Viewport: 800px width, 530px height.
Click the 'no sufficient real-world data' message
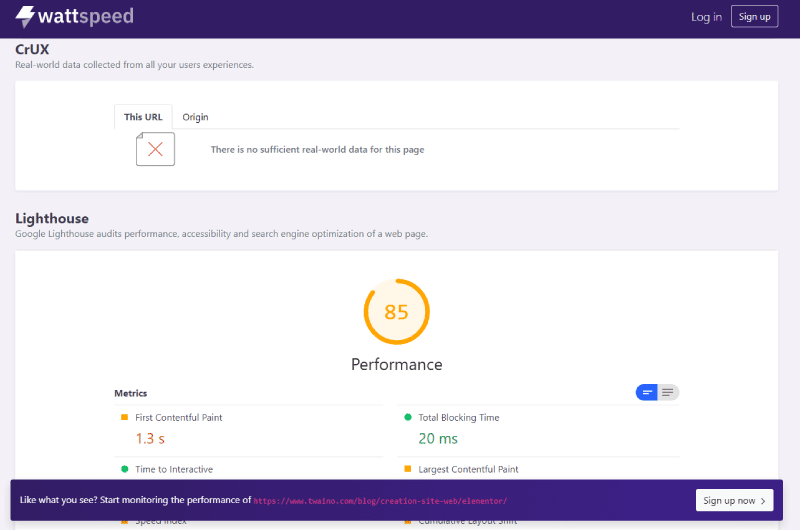[317, 149]
